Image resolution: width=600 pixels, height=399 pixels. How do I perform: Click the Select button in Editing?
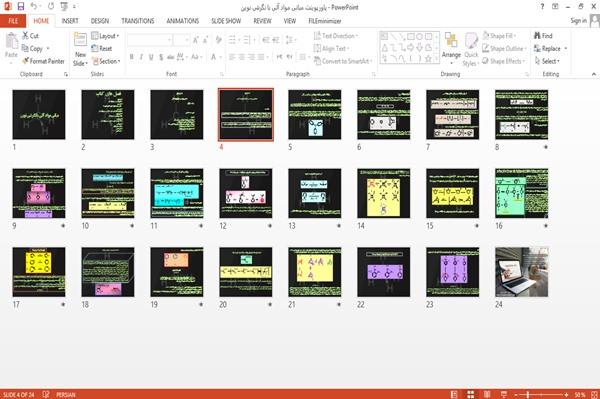547,61
